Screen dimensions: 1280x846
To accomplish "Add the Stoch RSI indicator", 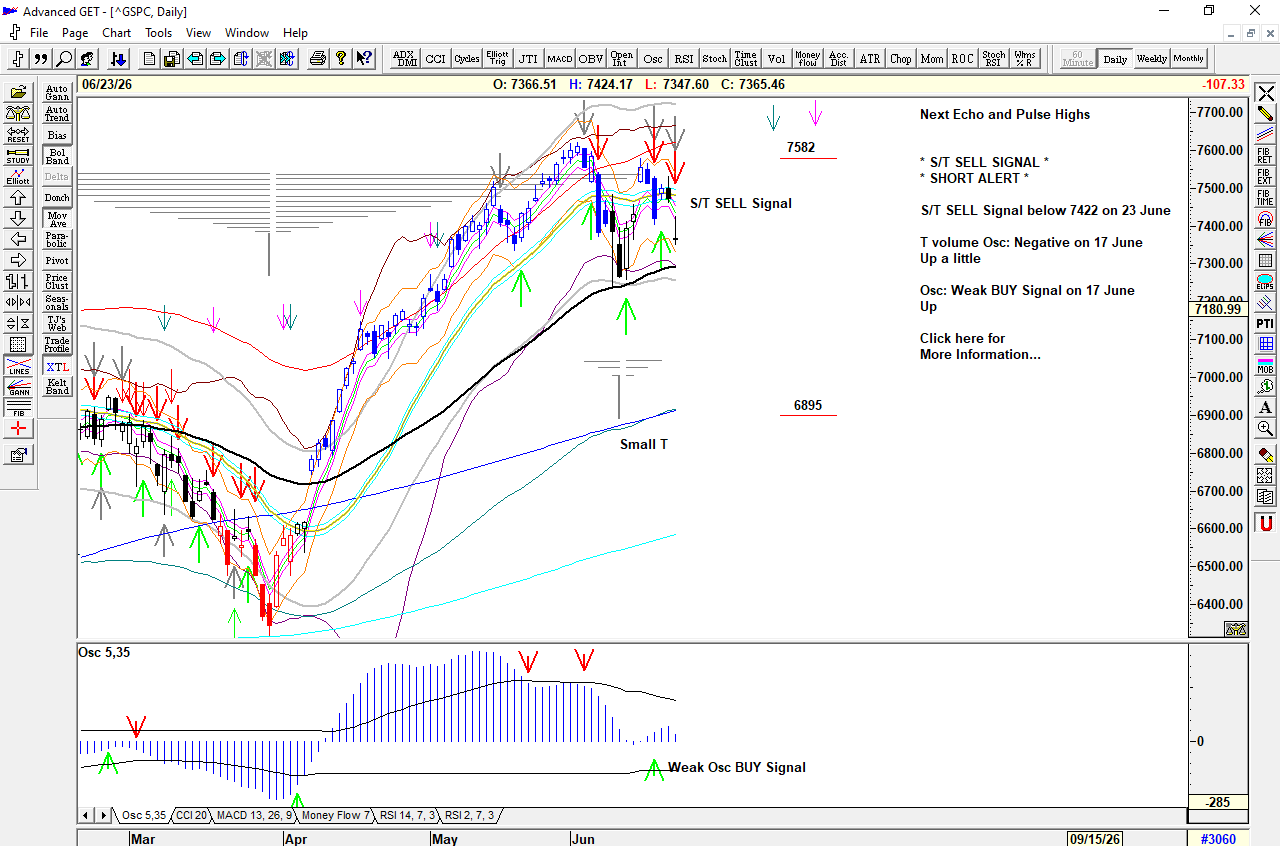I will click(993, 59).
